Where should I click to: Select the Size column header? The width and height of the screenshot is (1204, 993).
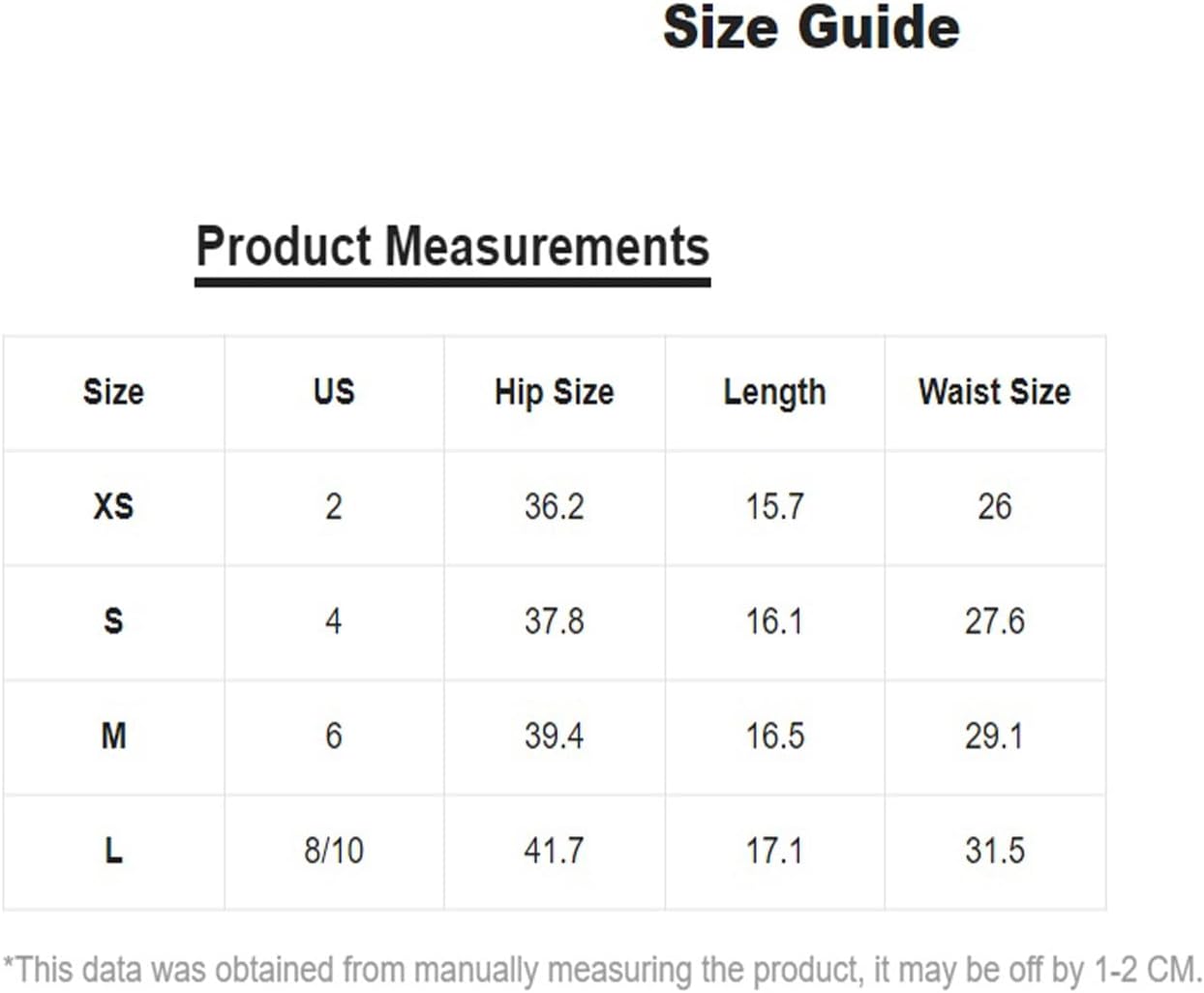coord(113,392)
